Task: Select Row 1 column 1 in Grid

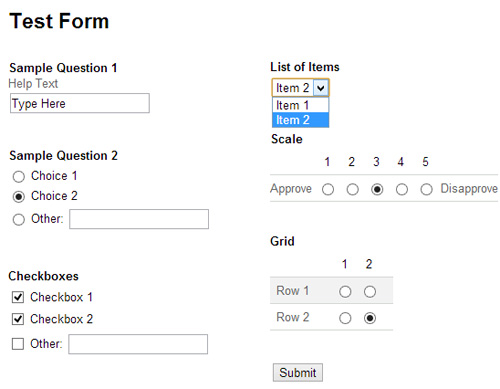Action: [345, 292]
